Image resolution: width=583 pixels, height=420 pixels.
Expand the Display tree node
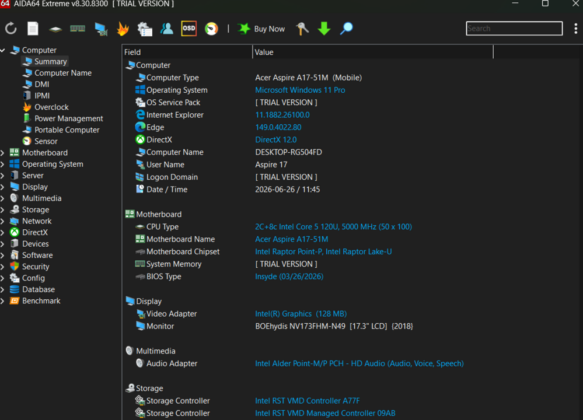click(2, 187)
